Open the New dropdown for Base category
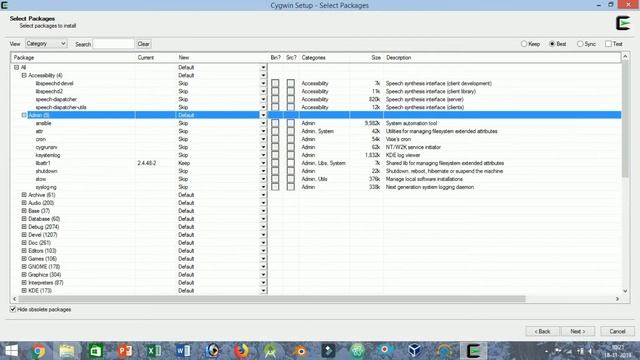This screenshot has height=360, width=640. point(263,211)
